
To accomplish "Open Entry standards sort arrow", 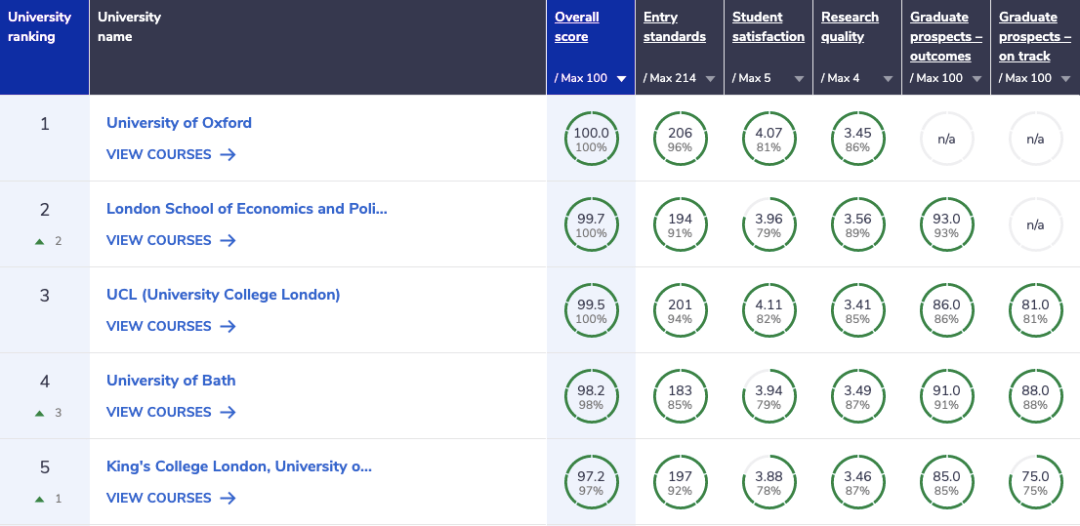I will pos(710,78).
